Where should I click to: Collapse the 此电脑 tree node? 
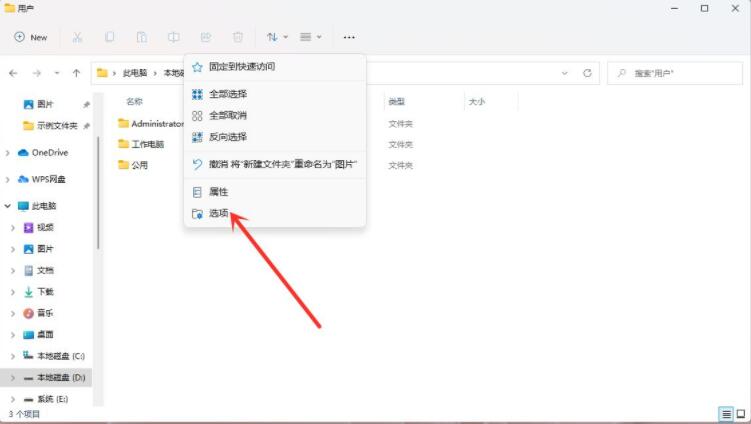tap(8, 206)
